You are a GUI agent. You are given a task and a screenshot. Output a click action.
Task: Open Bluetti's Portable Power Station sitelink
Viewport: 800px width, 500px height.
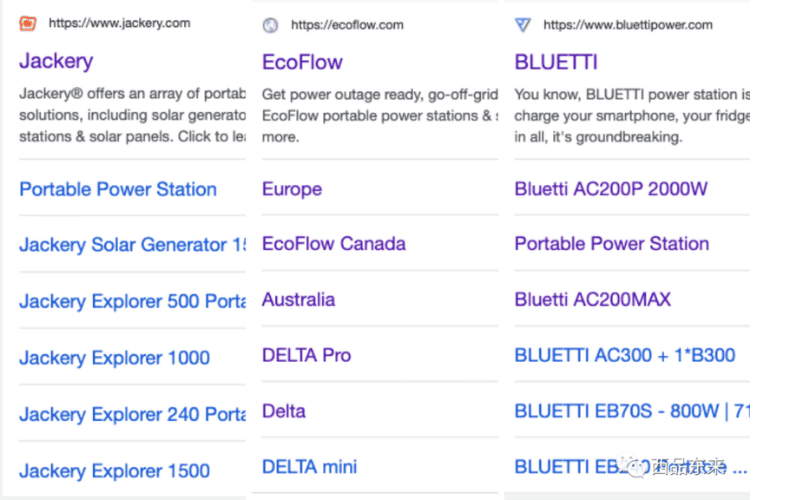[612, 244]
